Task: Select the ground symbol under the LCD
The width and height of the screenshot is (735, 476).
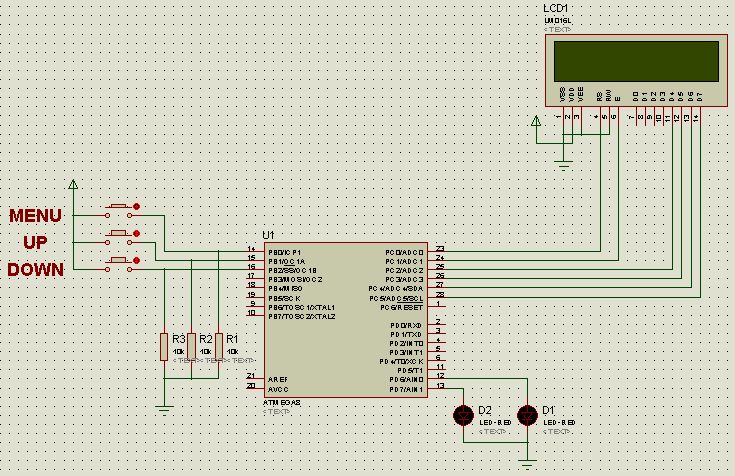Action: click(563, 165)
